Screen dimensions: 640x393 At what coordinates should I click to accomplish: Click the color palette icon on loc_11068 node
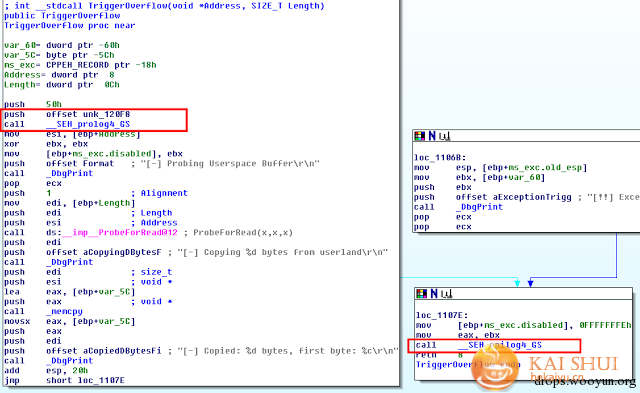(420, 136)
